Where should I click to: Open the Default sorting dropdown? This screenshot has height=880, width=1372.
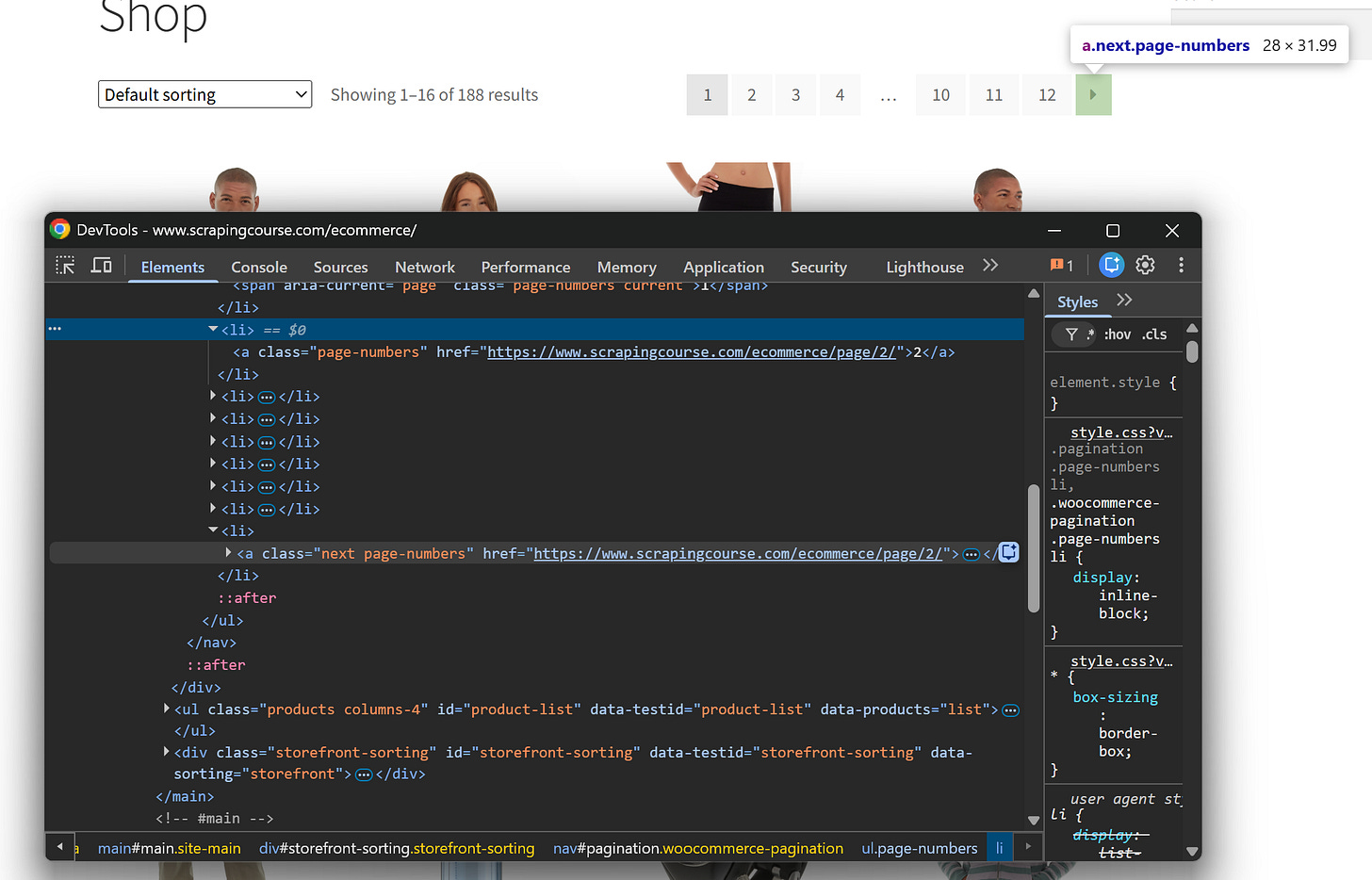tap(204, 94)
